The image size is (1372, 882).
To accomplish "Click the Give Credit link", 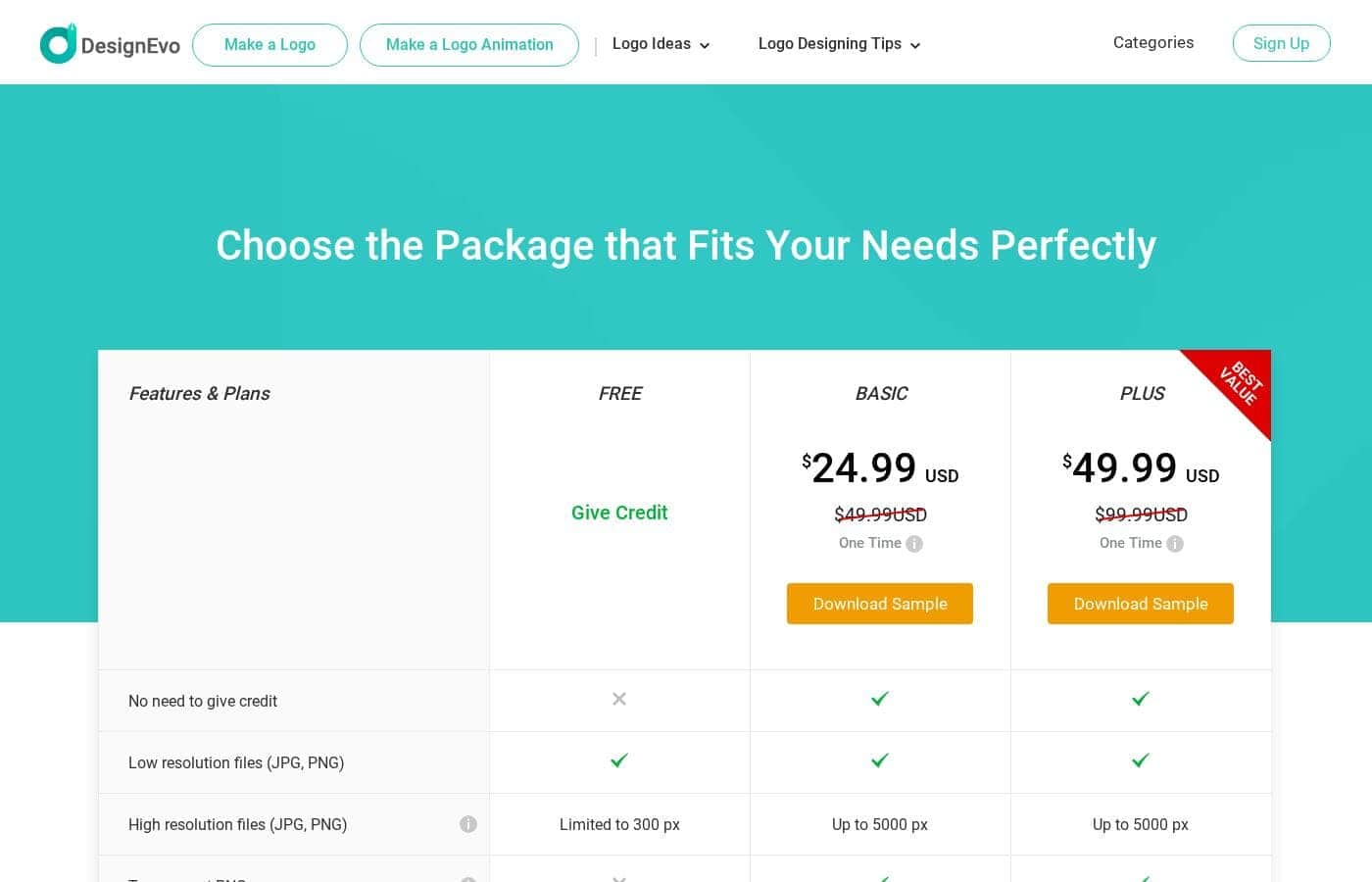I will (x=619, y=513).
